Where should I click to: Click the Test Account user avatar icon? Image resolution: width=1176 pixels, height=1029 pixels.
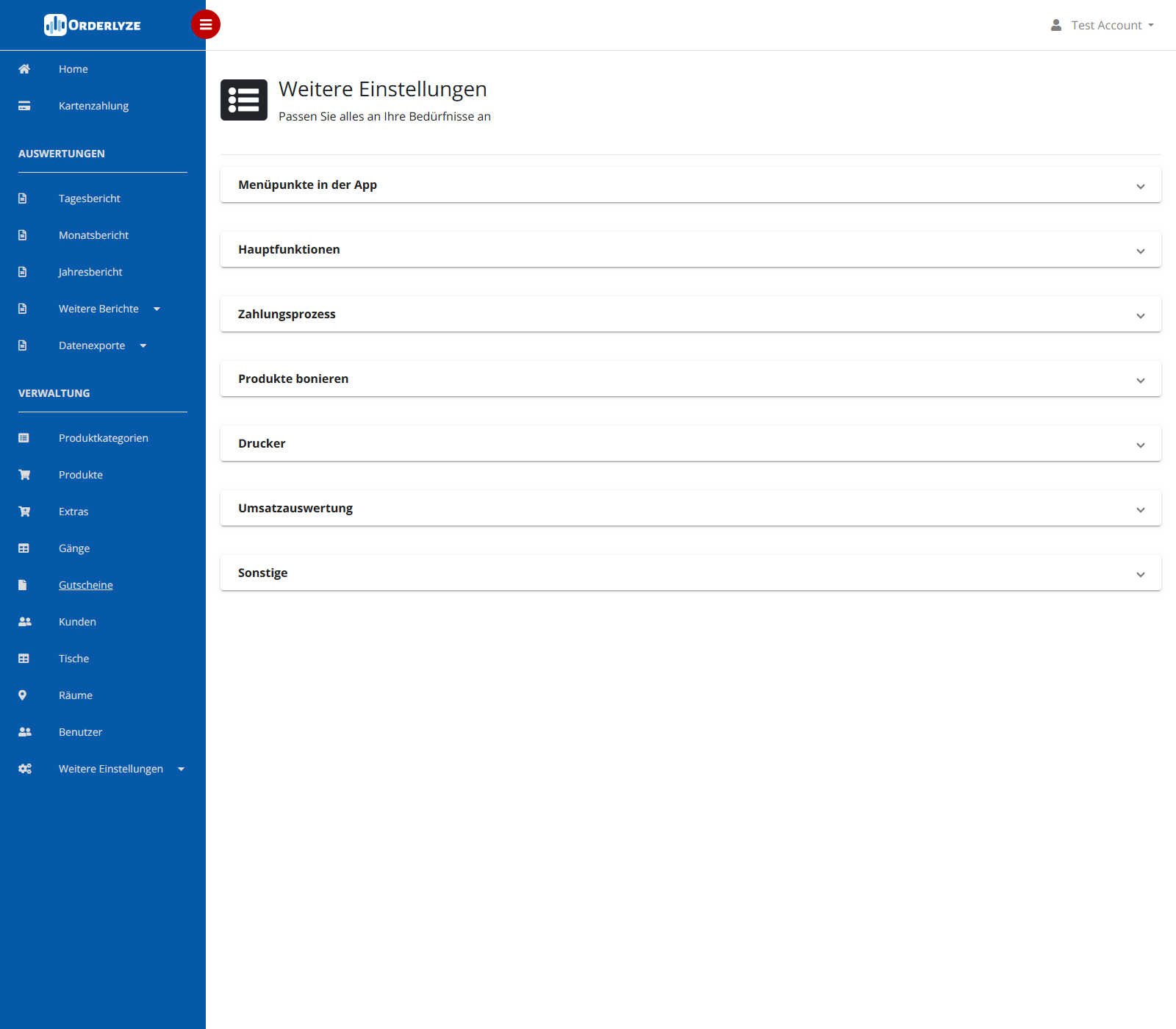(x=1056, y=25)
